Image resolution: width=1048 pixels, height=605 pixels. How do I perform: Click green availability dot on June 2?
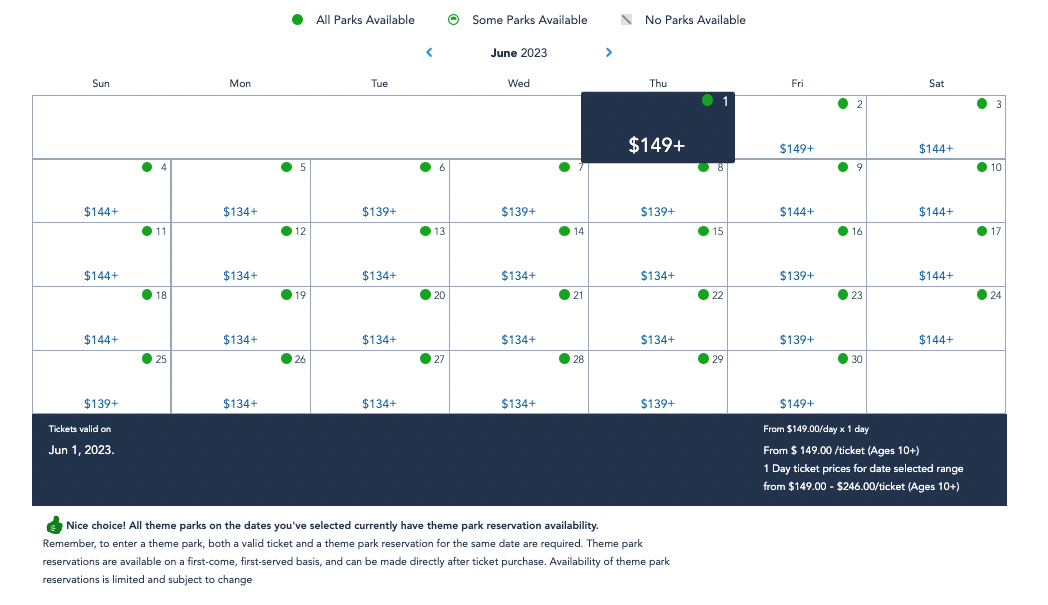click(843, 104)
